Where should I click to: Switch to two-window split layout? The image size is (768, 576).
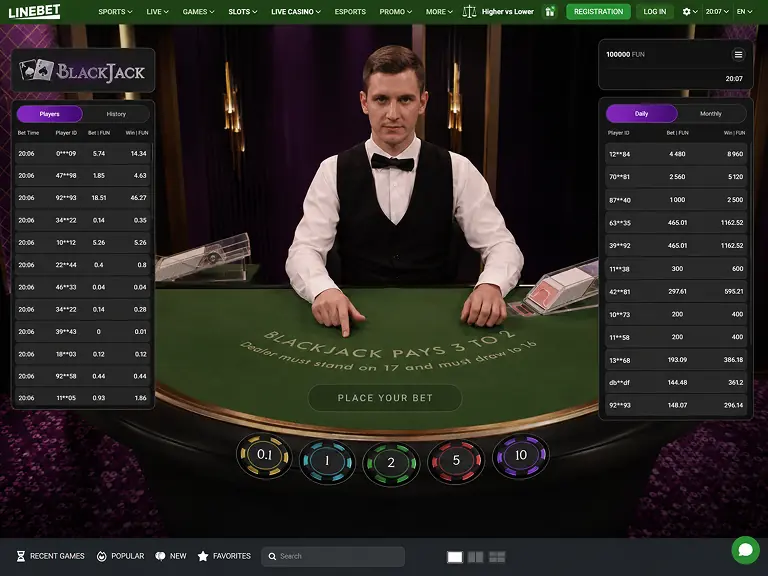(x=476, y=557)
